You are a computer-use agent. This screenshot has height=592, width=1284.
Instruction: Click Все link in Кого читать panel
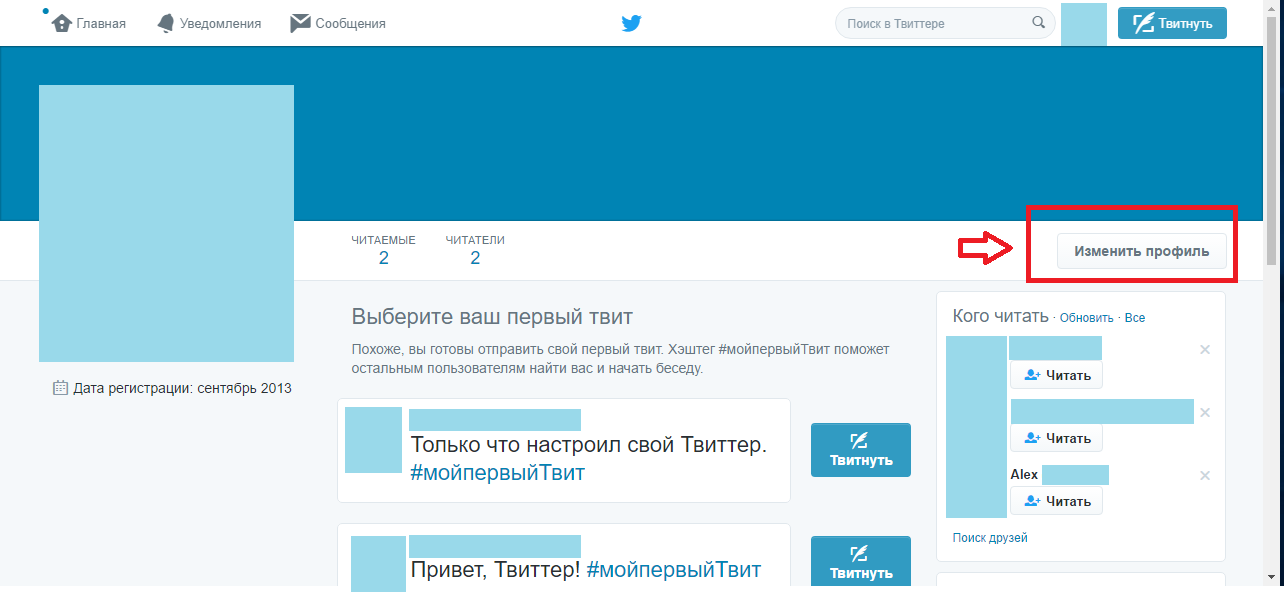click(1135, 318)
